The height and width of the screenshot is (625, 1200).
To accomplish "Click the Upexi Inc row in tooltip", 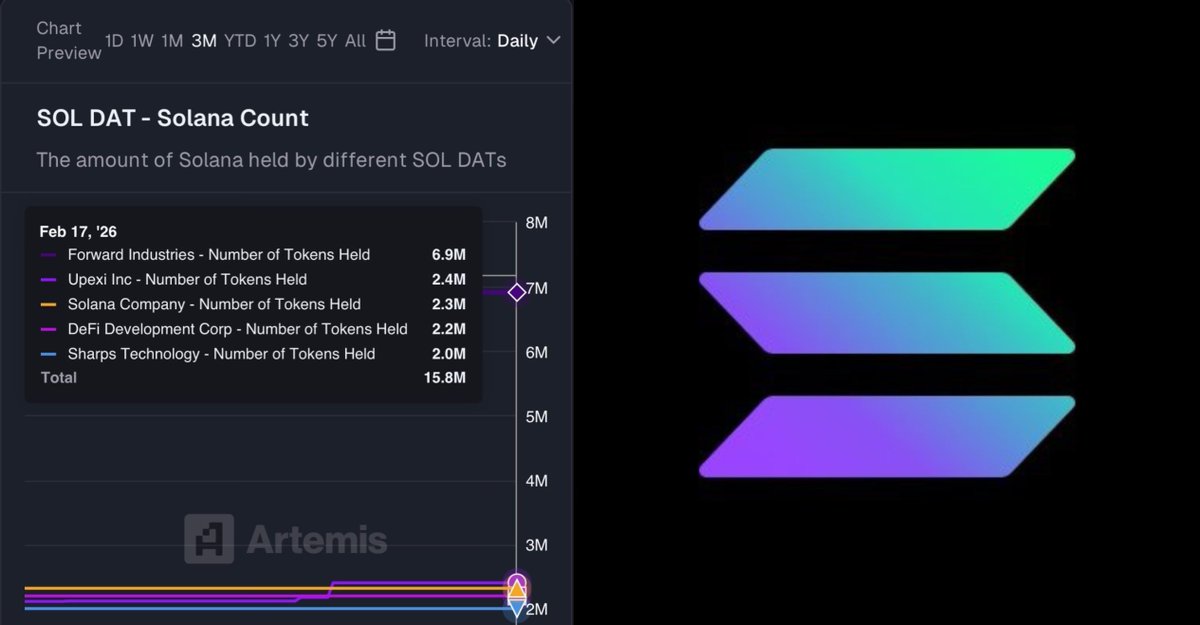I will coord(252,280).
